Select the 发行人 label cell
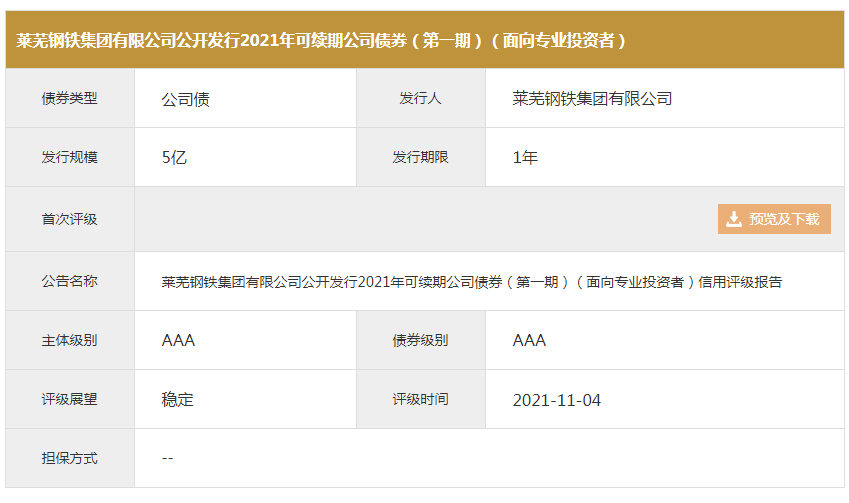Viewport: 849px width, 503px height. (420, 99)
